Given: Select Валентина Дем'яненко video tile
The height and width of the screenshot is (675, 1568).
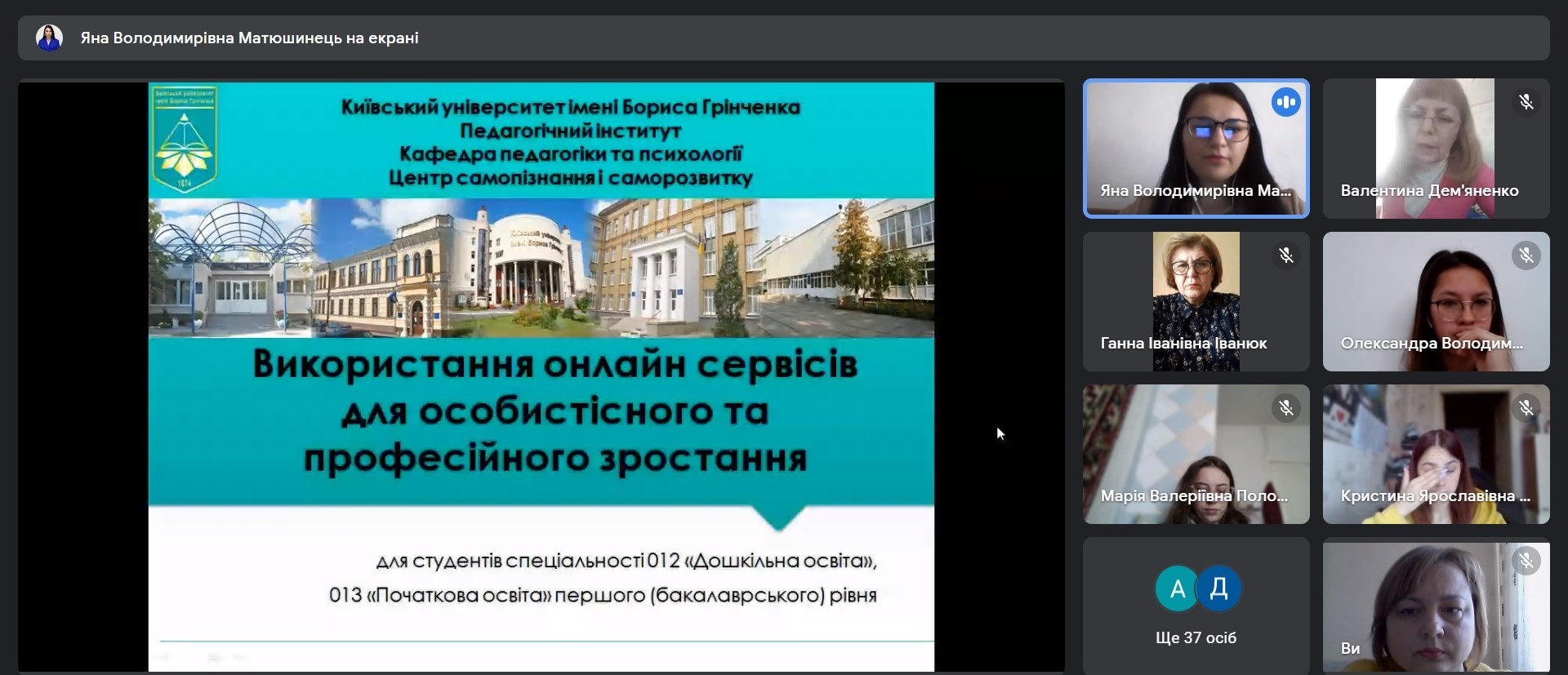Looking at the screenshot, I should point(1436,149).
